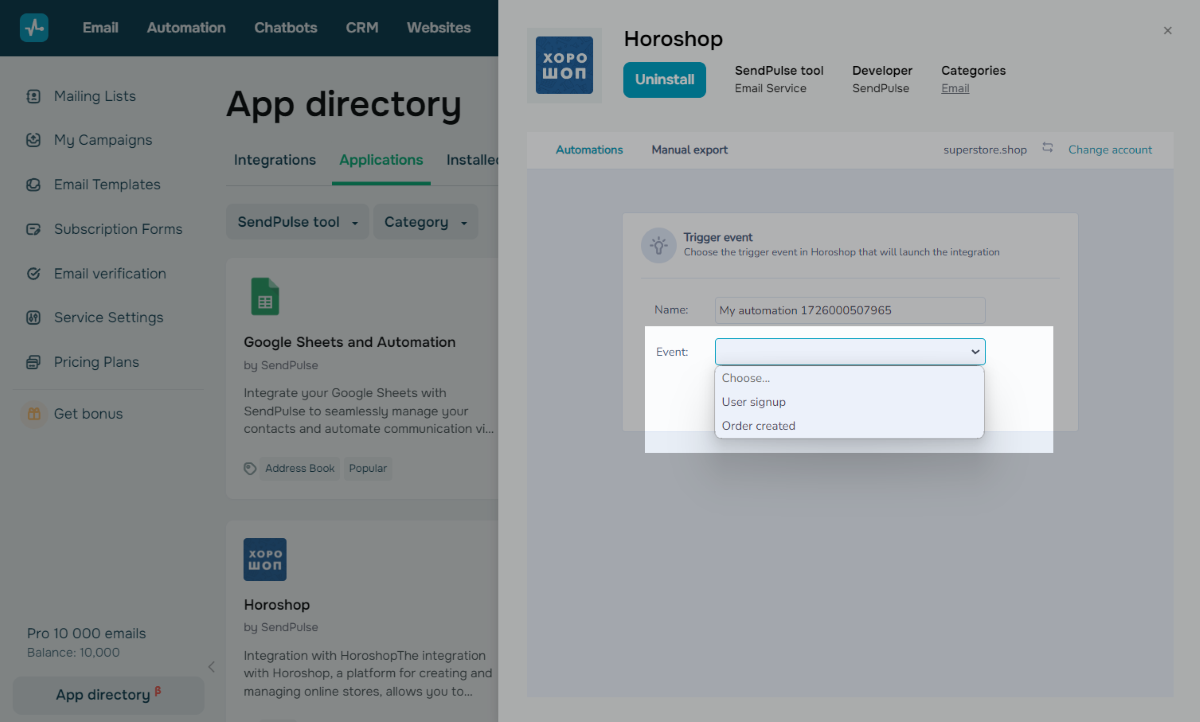Open the Automation top menu
The width and height of the screenshot is (1200, 722).
pos(186,28)
